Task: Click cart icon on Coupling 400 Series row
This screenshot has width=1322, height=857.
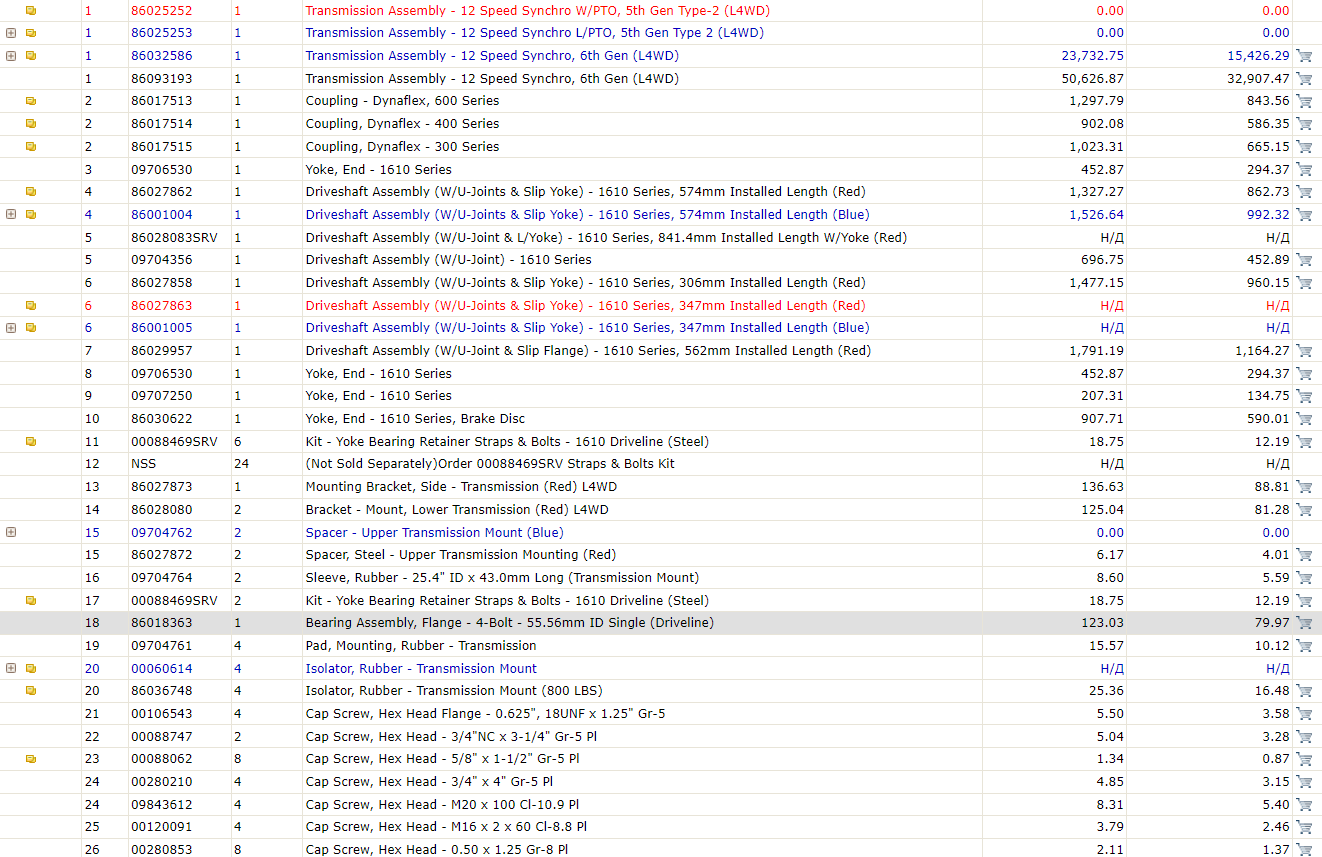Action: (1304, 124)
